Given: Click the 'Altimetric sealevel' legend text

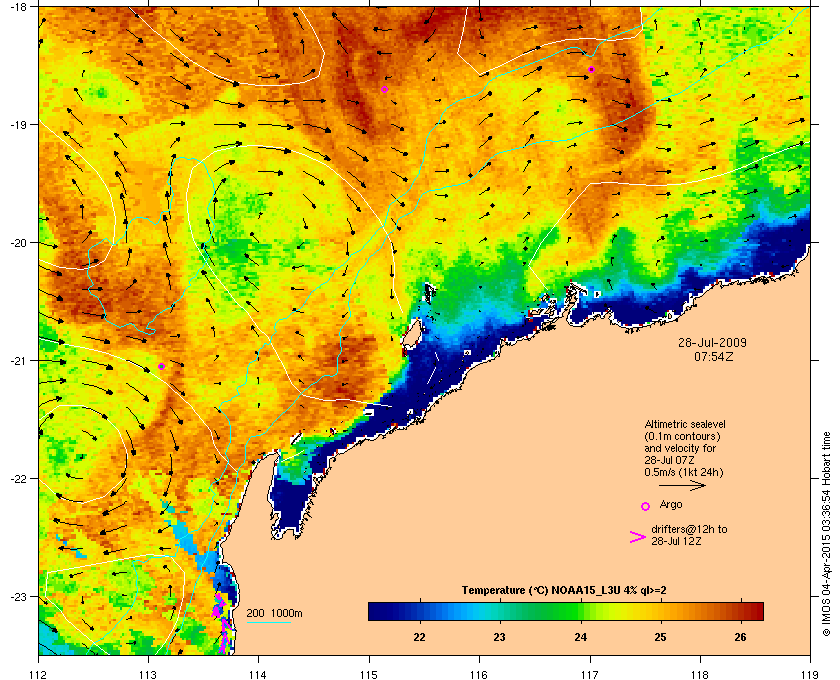Looking at the screenshot, I should tap(685, 424).
